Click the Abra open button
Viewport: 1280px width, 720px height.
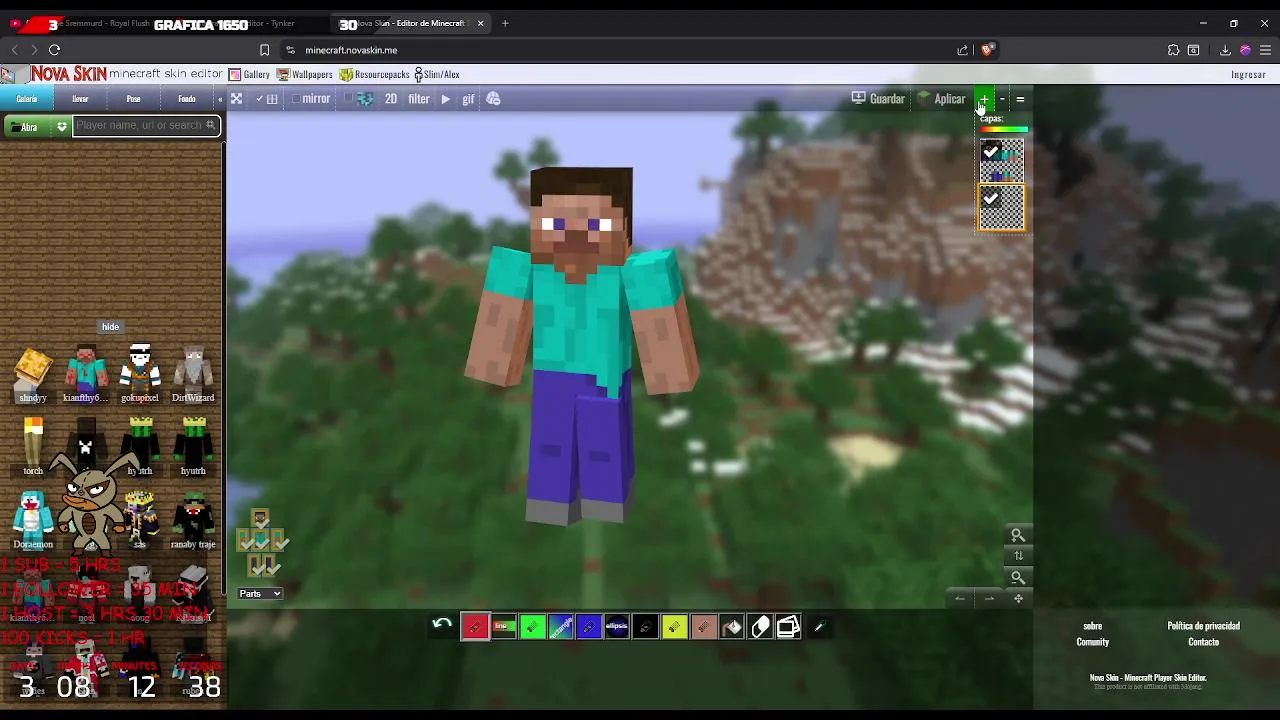click(28, 126)
